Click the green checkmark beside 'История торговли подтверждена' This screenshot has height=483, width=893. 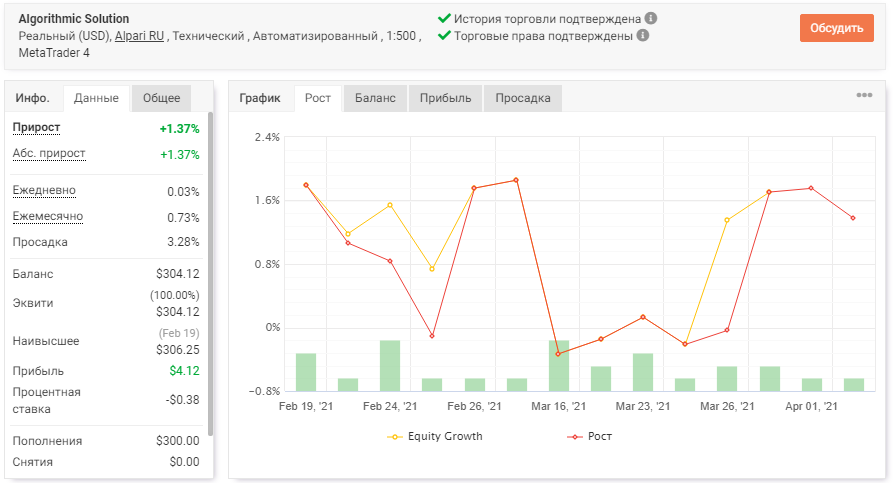coord(444,18)
